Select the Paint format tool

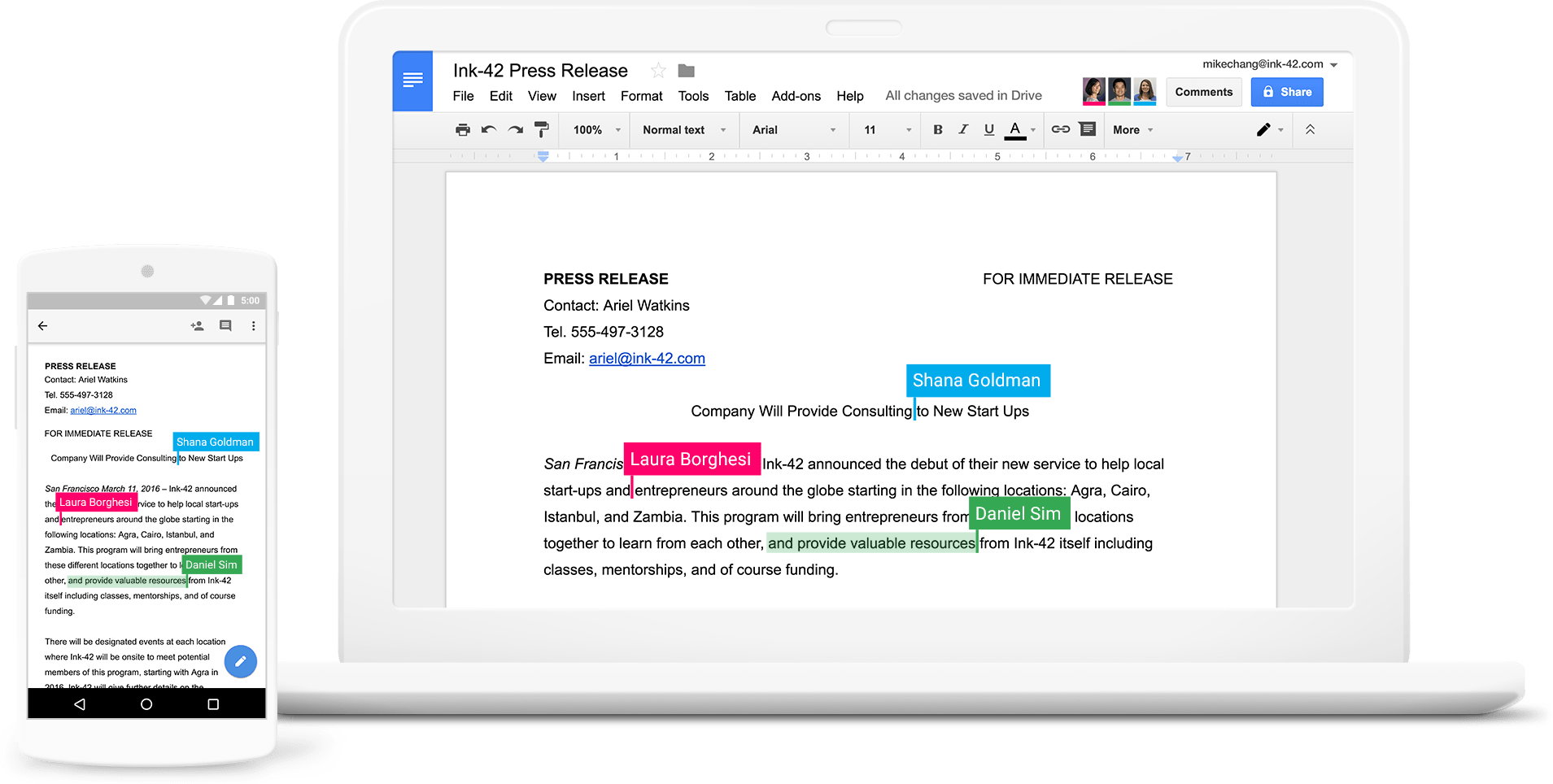[x=541, y=129]
